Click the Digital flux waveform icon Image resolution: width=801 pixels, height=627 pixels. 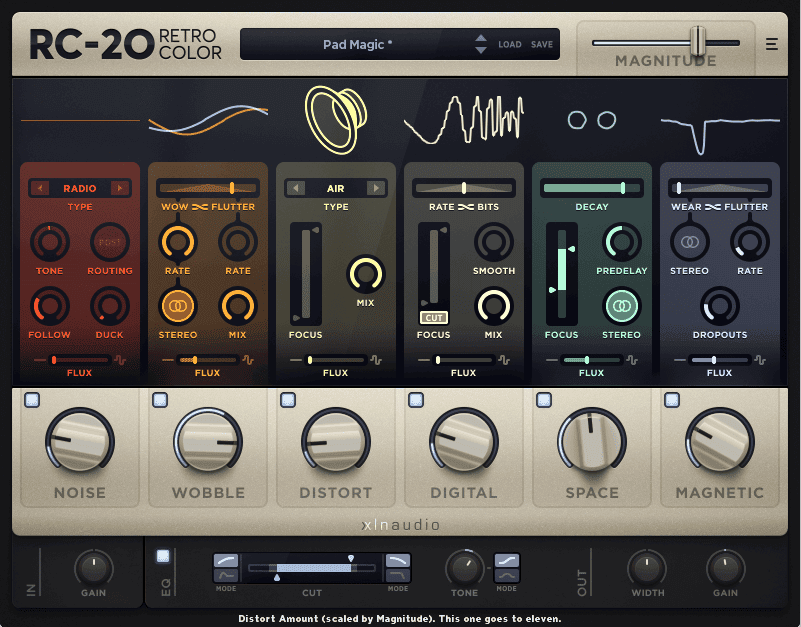504,360
